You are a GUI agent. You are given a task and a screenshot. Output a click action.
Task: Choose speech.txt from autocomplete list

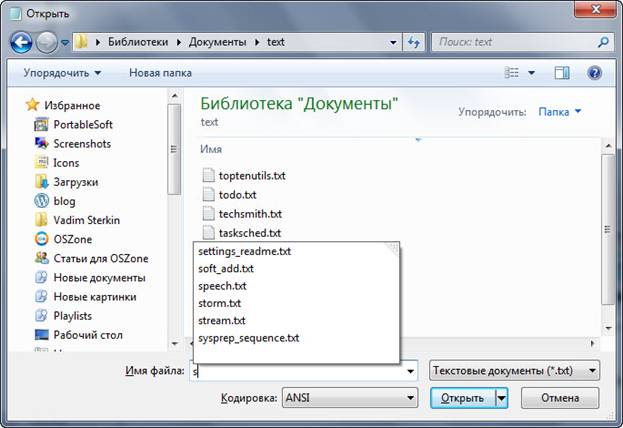[x=296, y=286]
